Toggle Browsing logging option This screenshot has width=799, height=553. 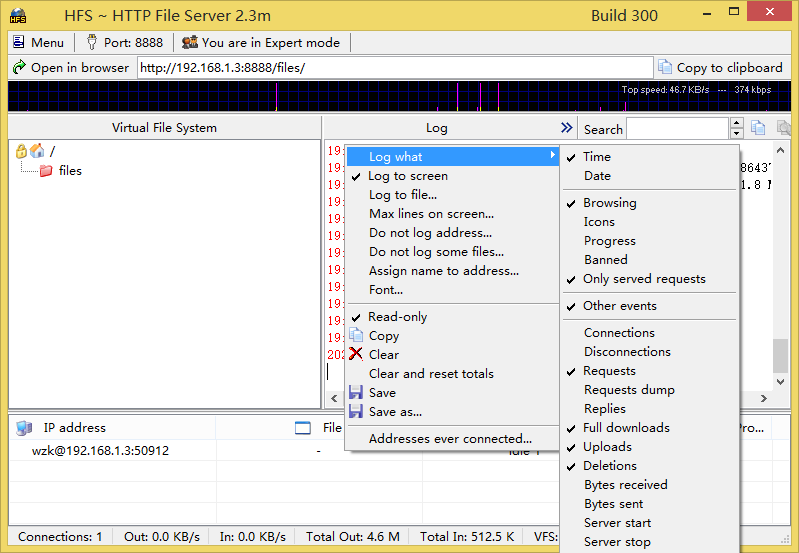[x=650, y=203]
